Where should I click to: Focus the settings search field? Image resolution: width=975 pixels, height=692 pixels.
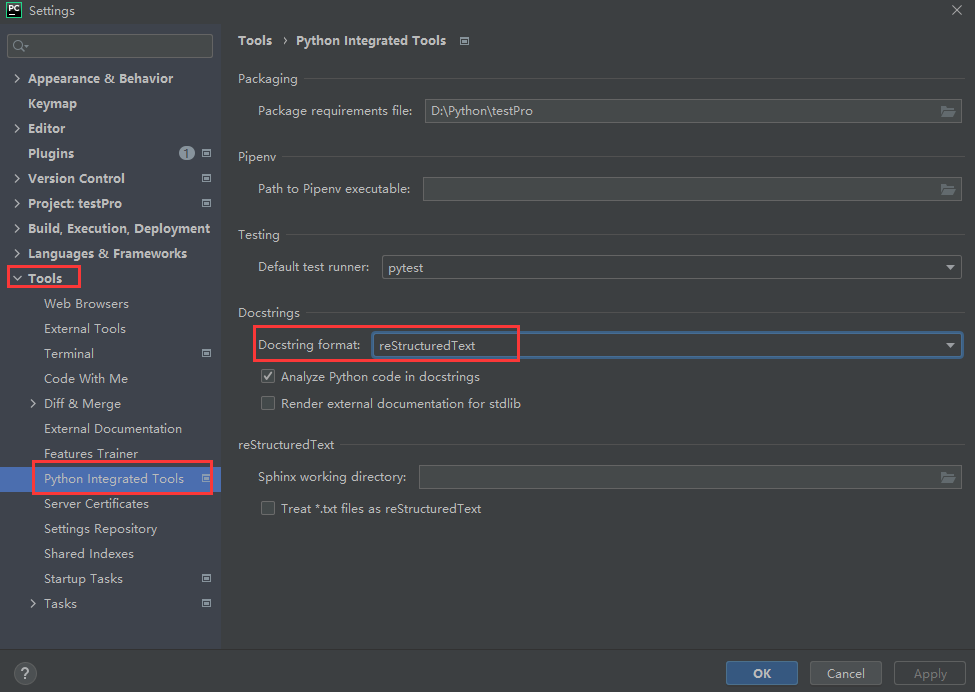[x=110, y=45]
